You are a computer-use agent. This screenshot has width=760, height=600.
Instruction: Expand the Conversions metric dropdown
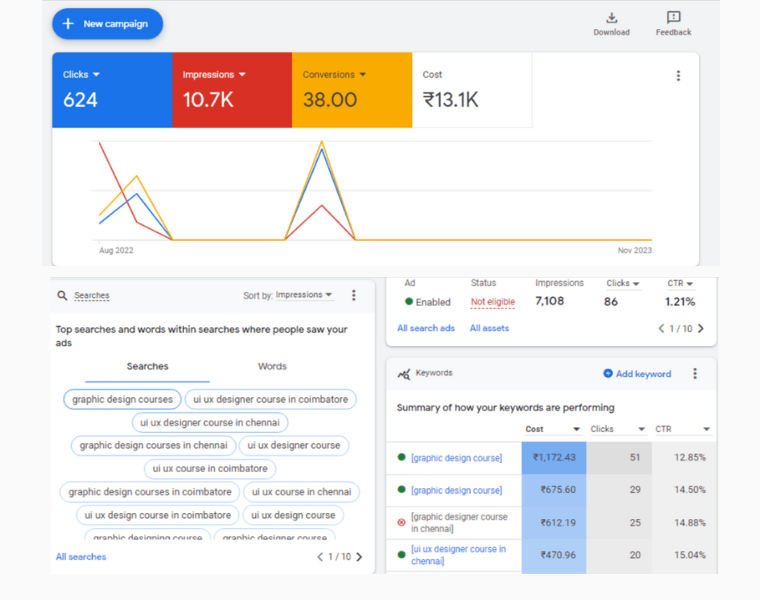pyautogui.click(x=362, y=75)
